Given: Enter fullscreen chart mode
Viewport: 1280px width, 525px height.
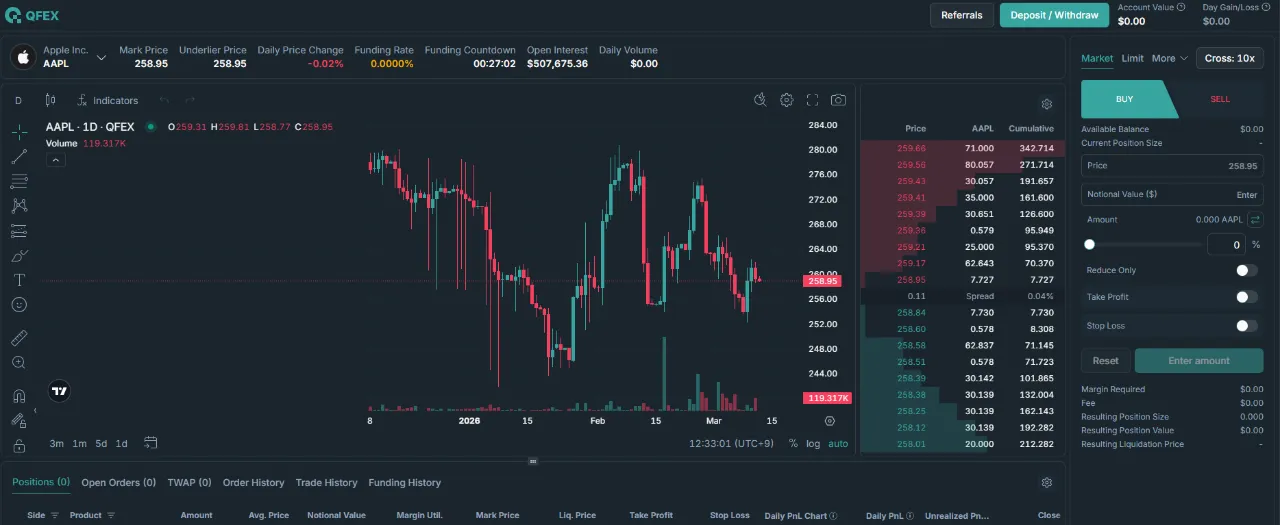Looking at the screenshot, I should click(x=812, y=100).
